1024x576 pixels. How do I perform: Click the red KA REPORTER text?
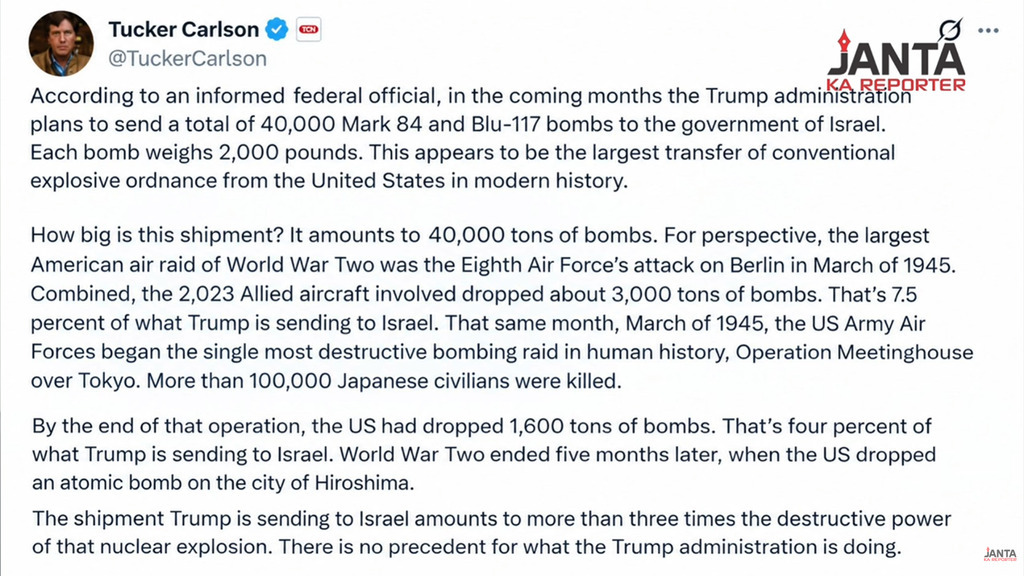point(895,84)
